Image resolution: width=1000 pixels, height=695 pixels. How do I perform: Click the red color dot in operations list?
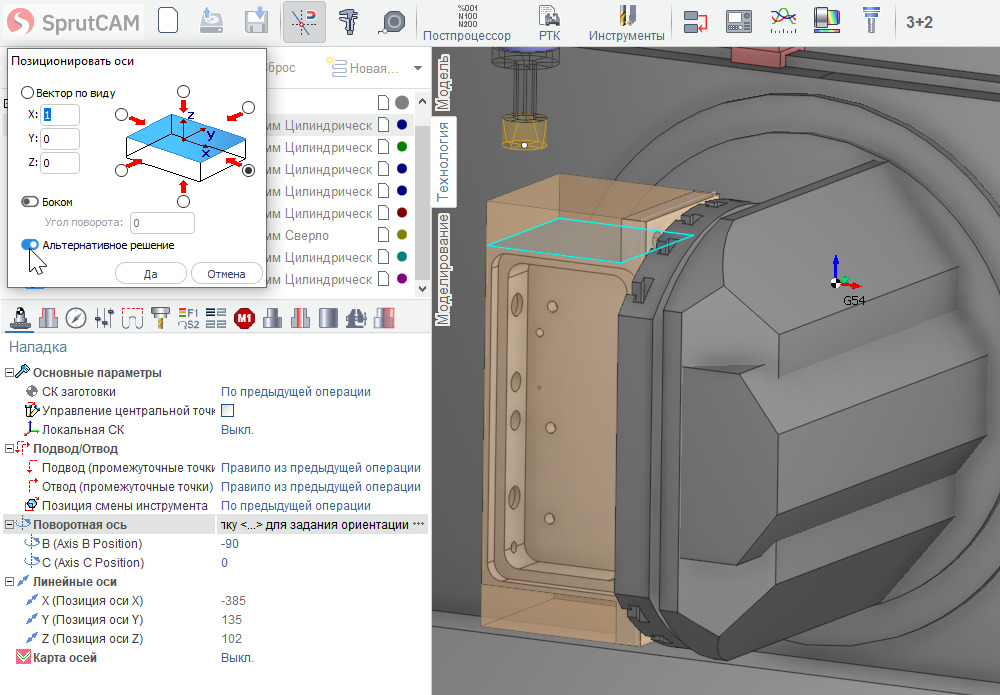[x=402, y=213]
